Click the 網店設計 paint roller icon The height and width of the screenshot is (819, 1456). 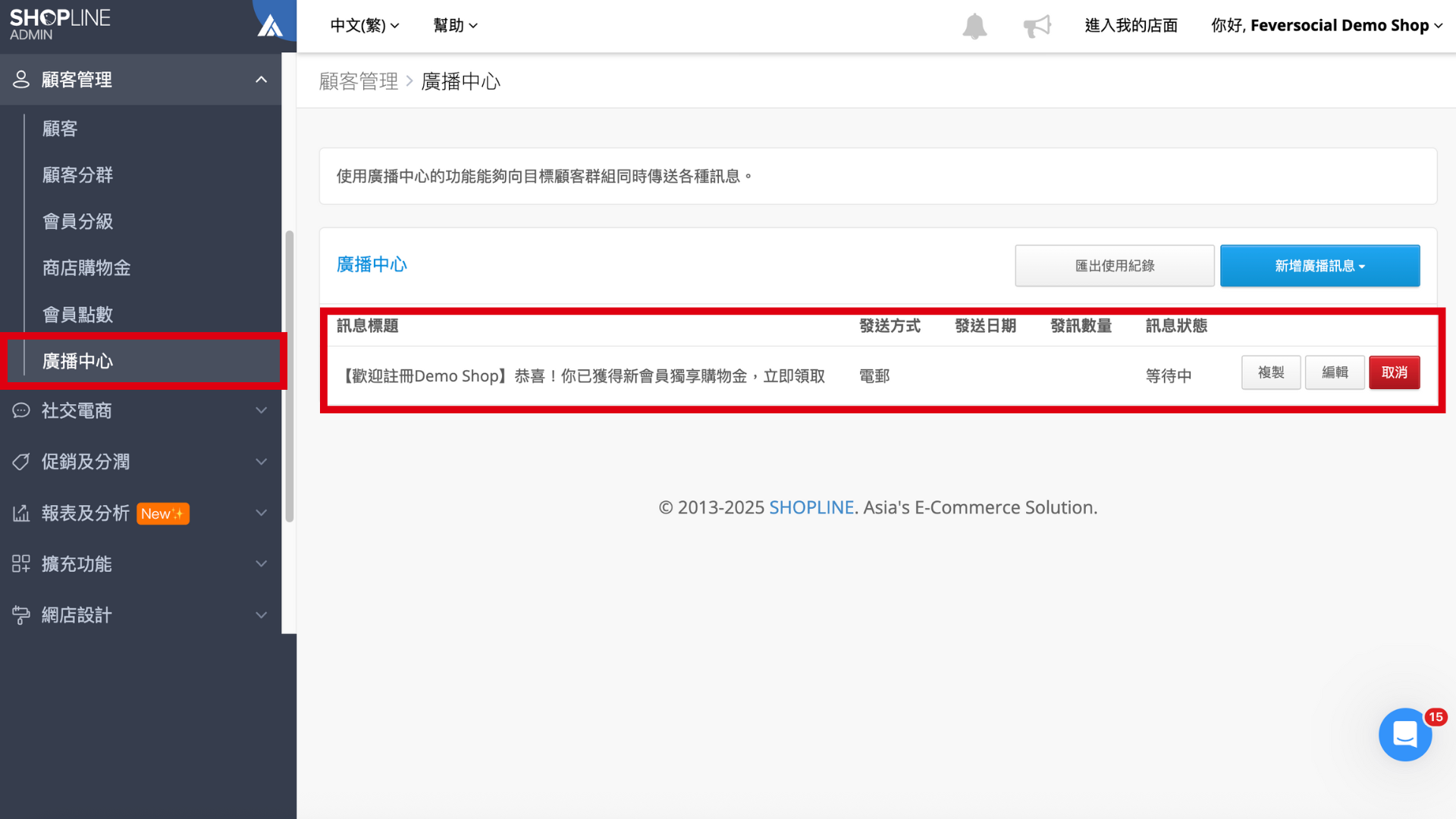(21, 615)
